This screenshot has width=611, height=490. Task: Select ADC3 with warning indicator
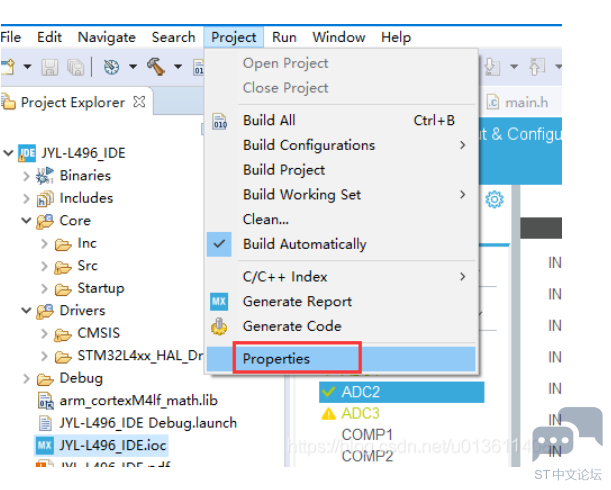tap(360, 413)
